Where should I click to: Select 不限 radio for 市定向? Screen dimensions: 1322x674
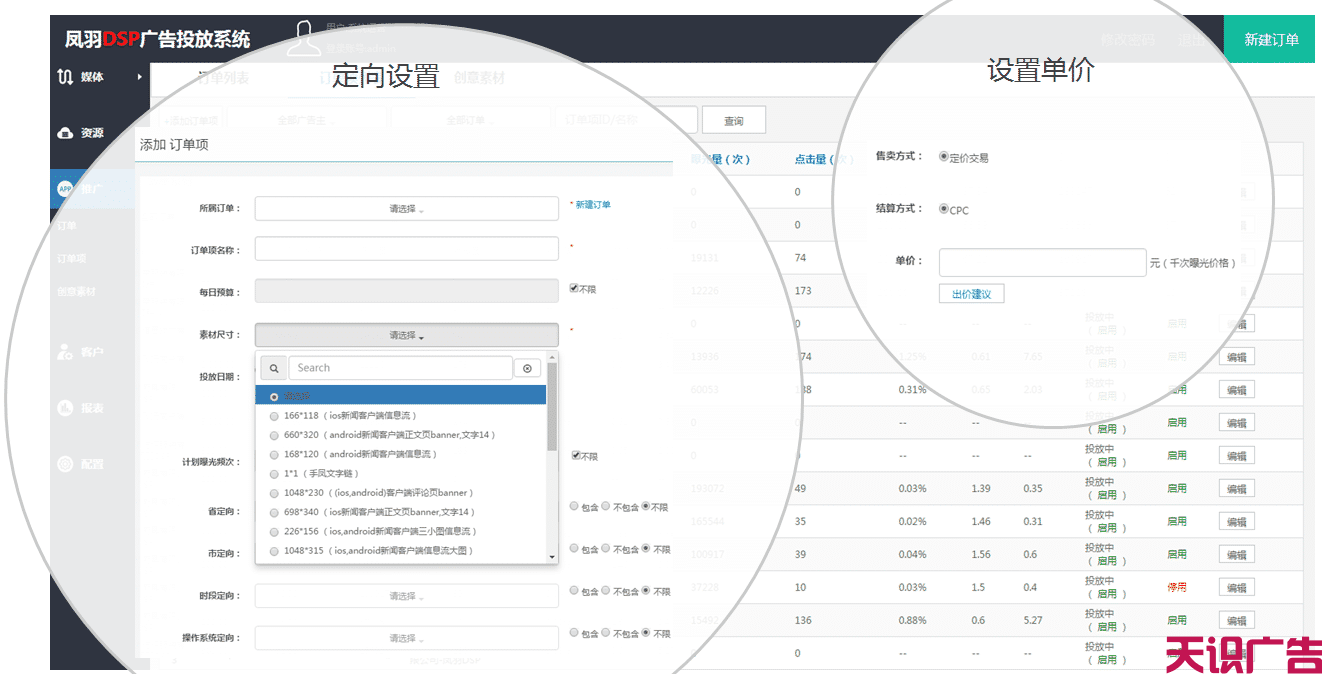tap(646, 548)
